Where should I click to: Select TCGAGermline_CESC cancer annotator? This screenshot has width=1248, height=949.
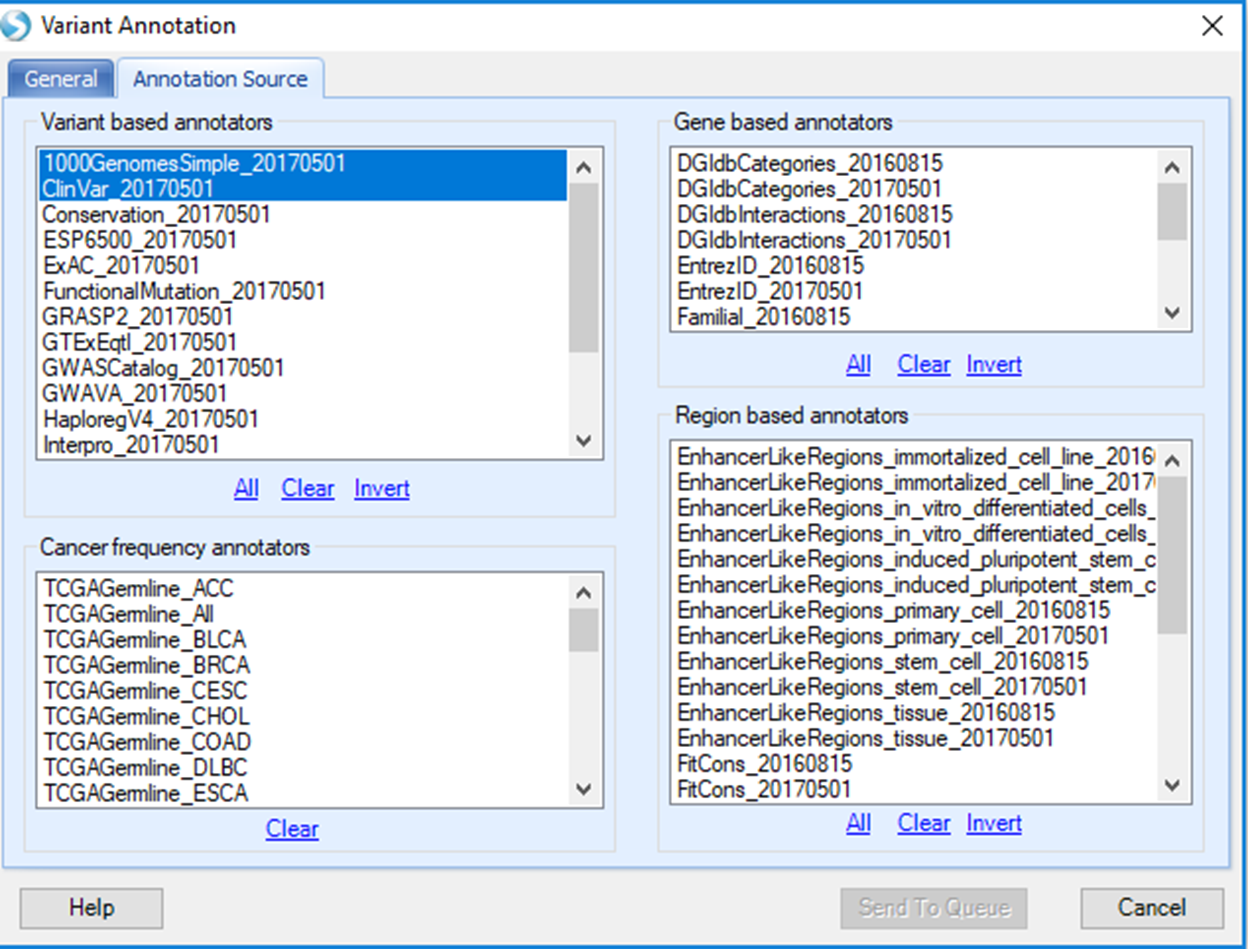coord(303,692)
